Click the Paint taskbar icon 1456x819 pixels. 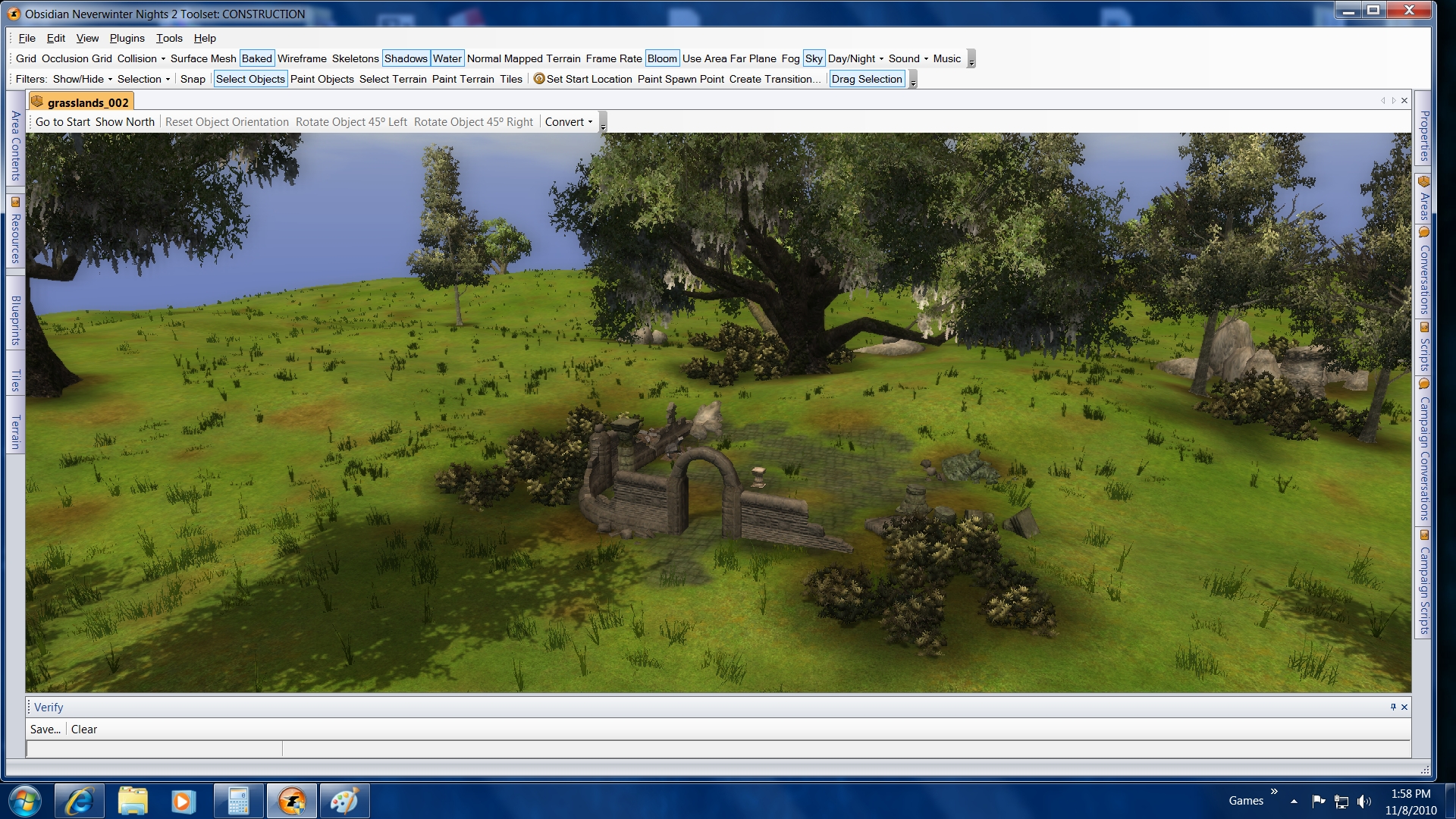click(344, 801)
